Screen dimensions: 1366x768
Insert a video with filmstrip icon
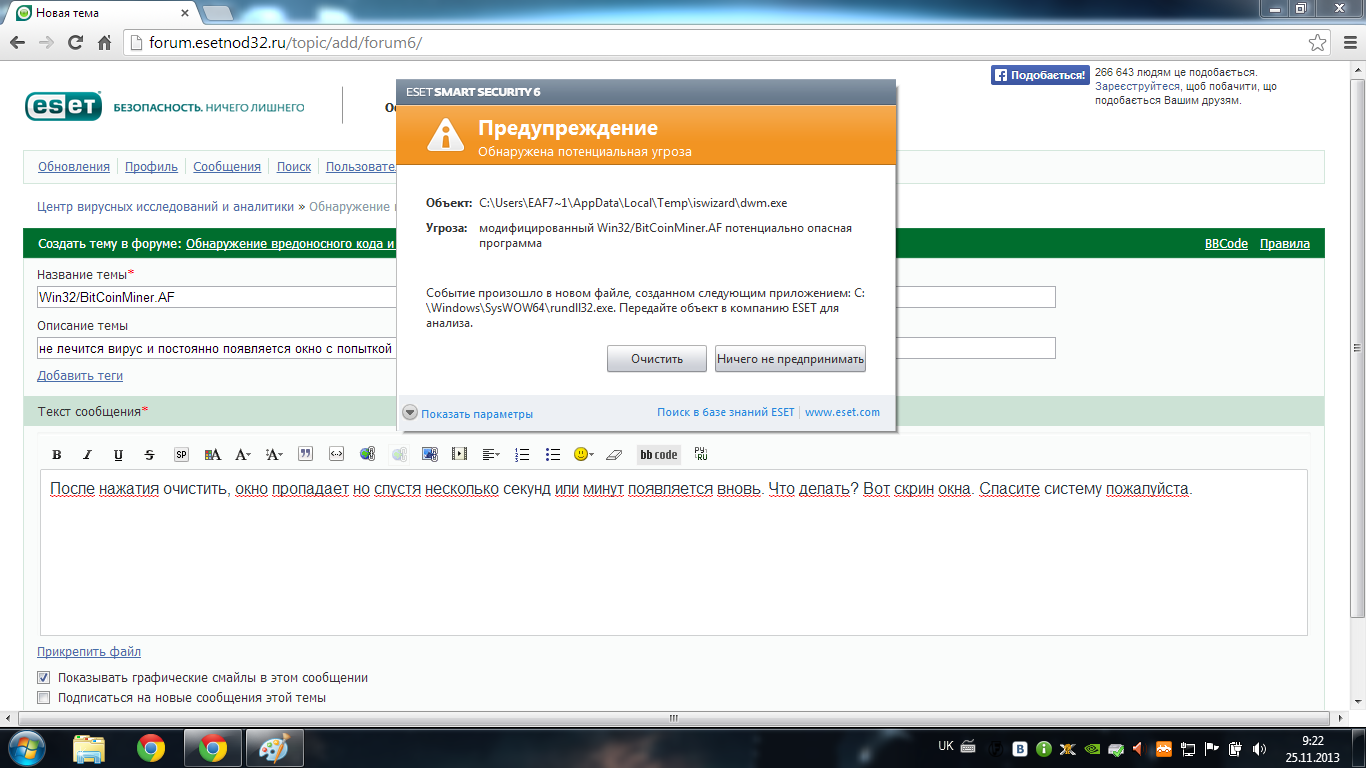tap(460, 454)
